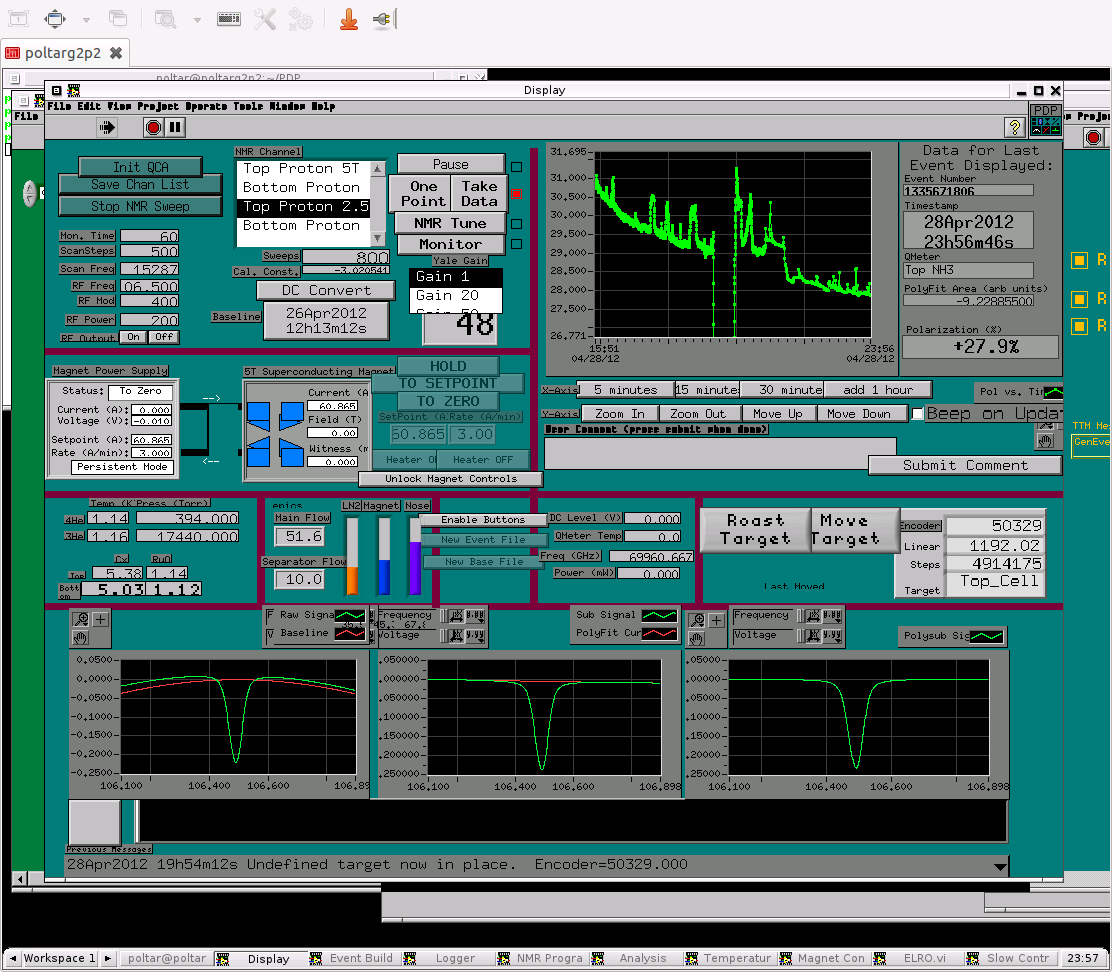Viewport: 1112px width, 972px height.
Task: Open the Operate menu
Action: click(x=206, y=106)
